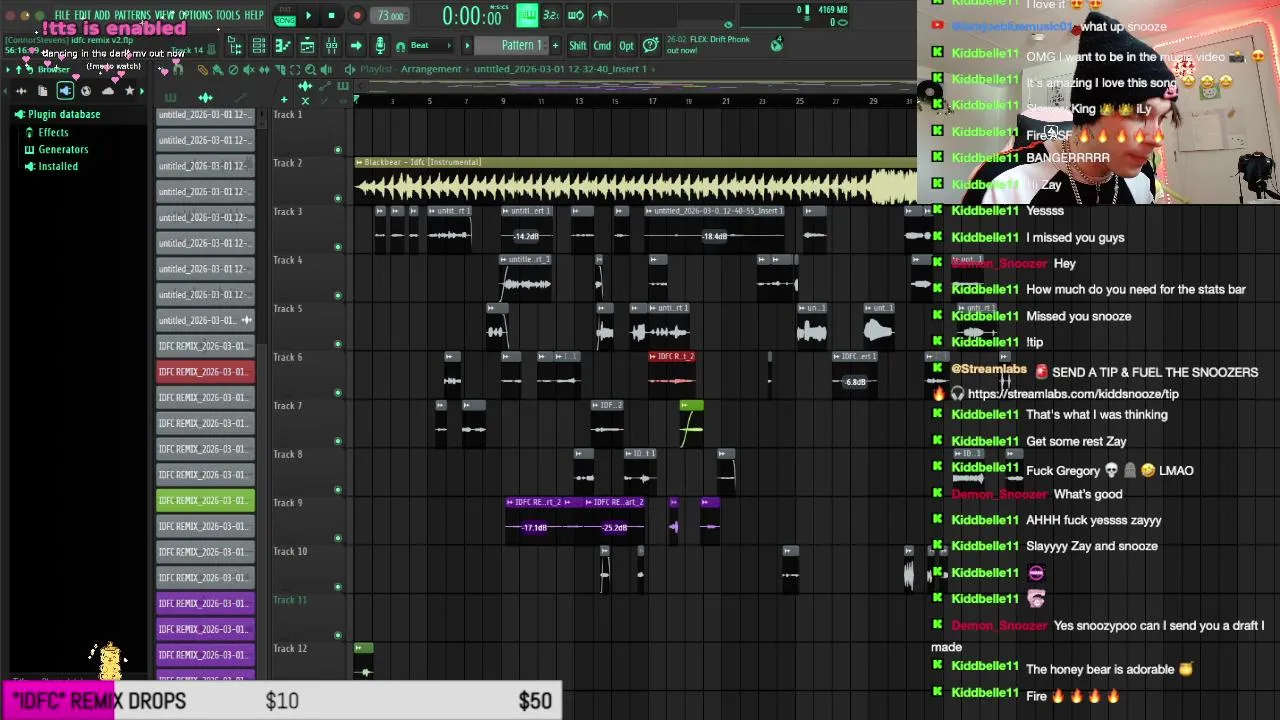Select the playlist Select tool

[294, 70]
